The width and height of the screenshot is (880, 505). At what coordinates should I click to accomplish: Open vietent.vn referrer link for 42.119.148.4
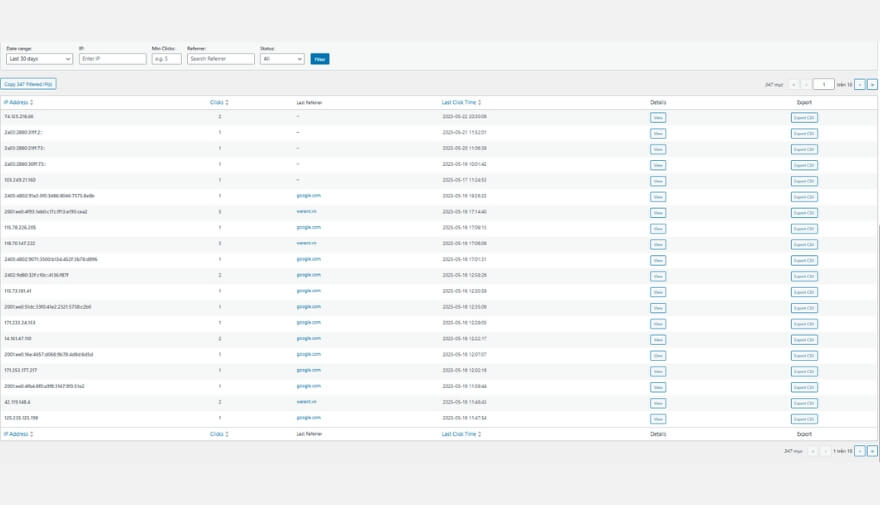point(306,402)
